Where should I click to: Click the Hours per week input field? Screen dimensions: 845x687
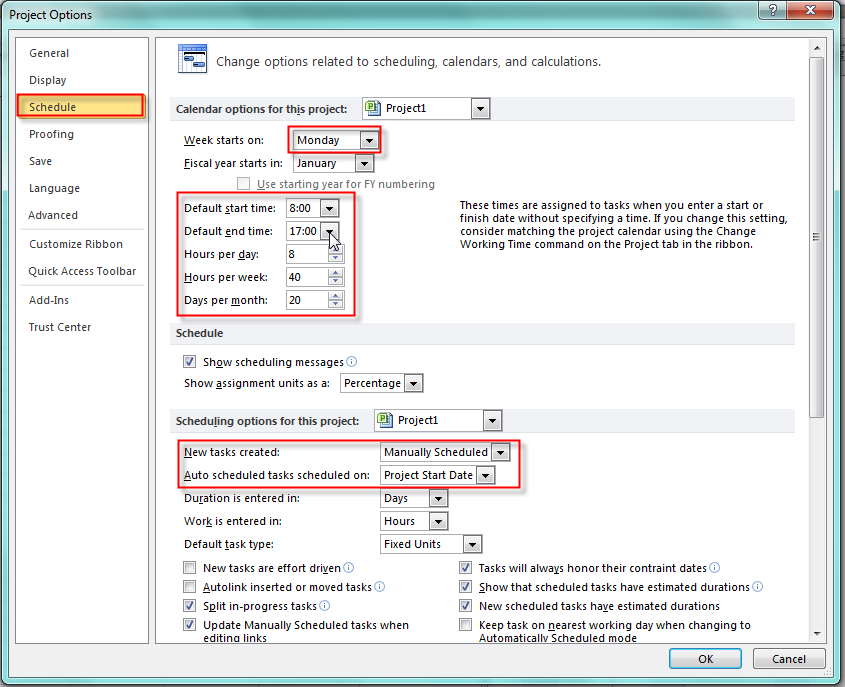[x=307, y=277]
